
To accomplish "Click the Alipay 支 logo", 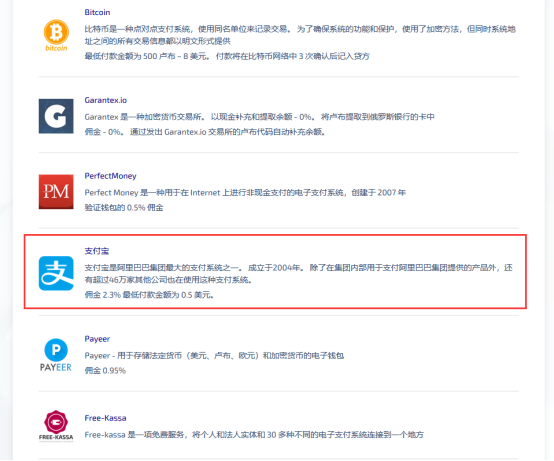I will point(56,273).
